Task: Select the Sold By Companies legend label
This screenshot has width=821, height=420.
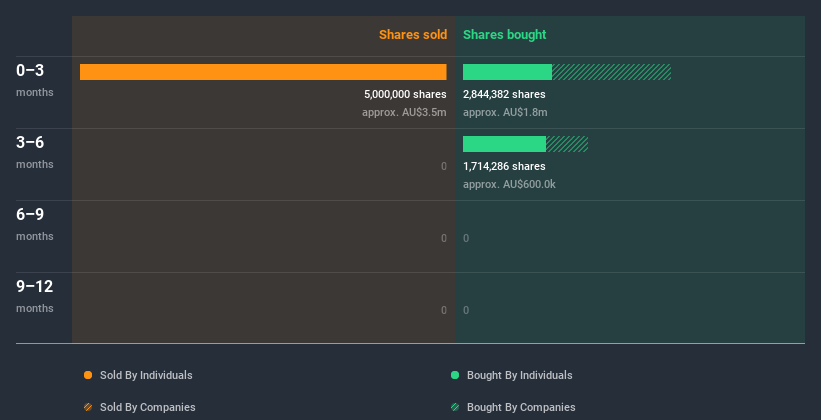Action: click(148, 407)
